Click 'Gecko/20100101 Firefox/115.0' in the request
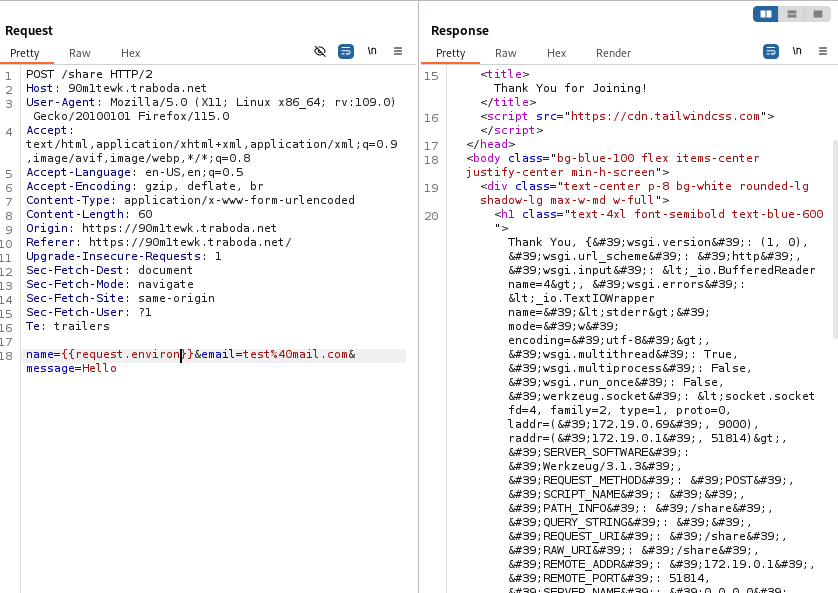 pos(131,116)
